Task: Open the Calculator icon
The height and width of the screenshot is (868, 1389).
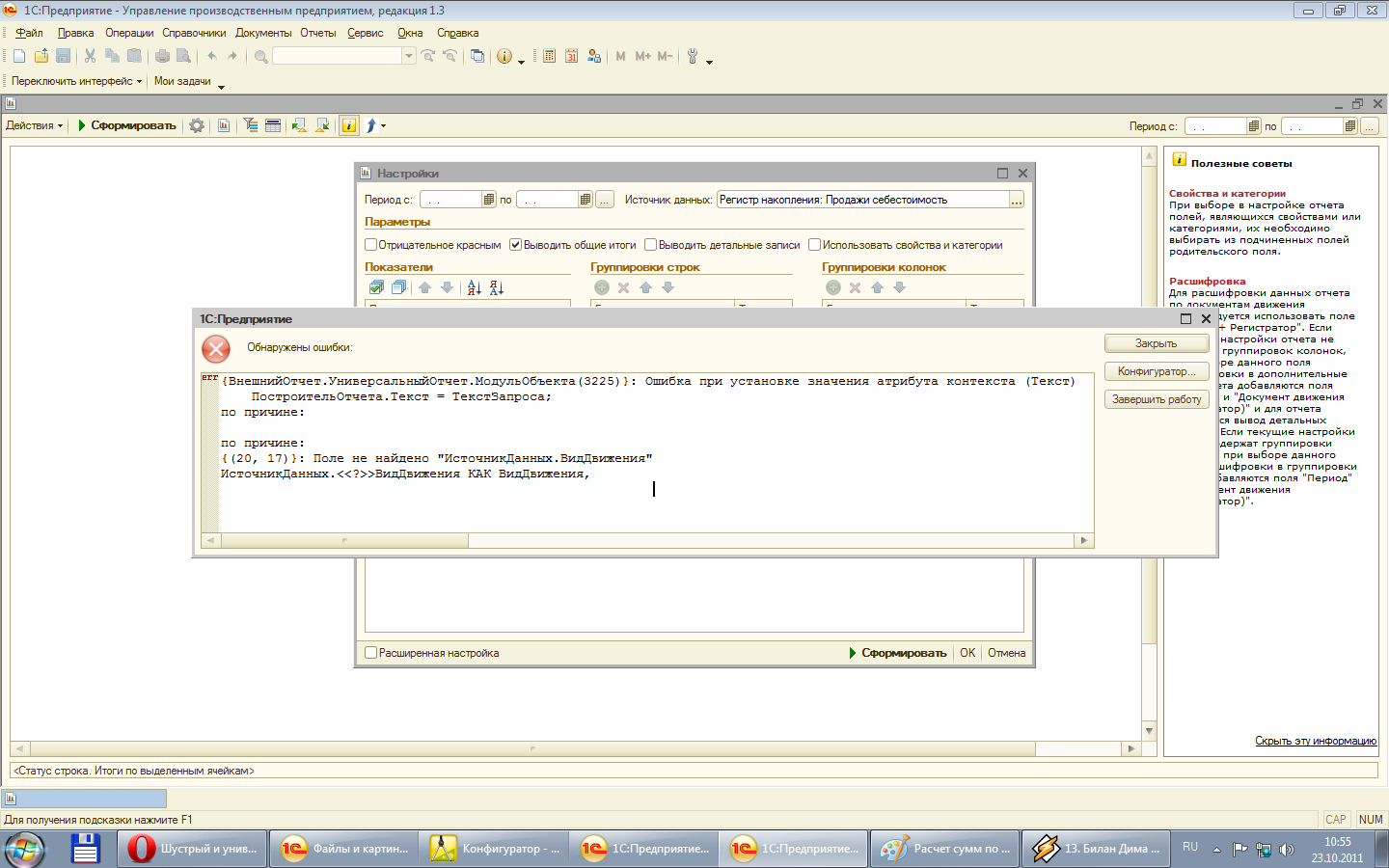Action: point(549,57)
